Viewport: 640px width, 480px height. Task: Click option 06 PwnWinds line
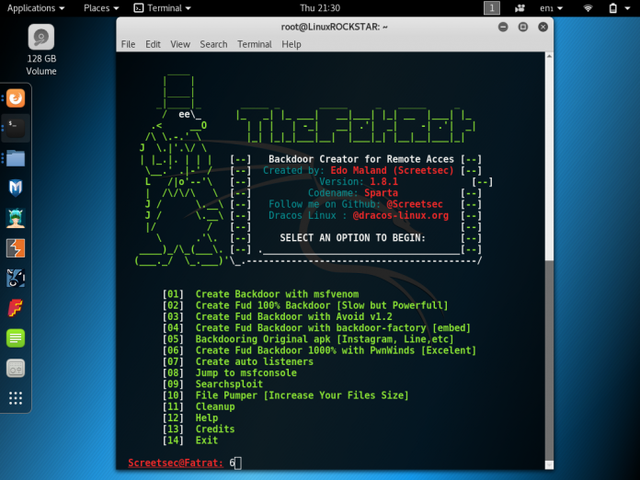point(319,350)
